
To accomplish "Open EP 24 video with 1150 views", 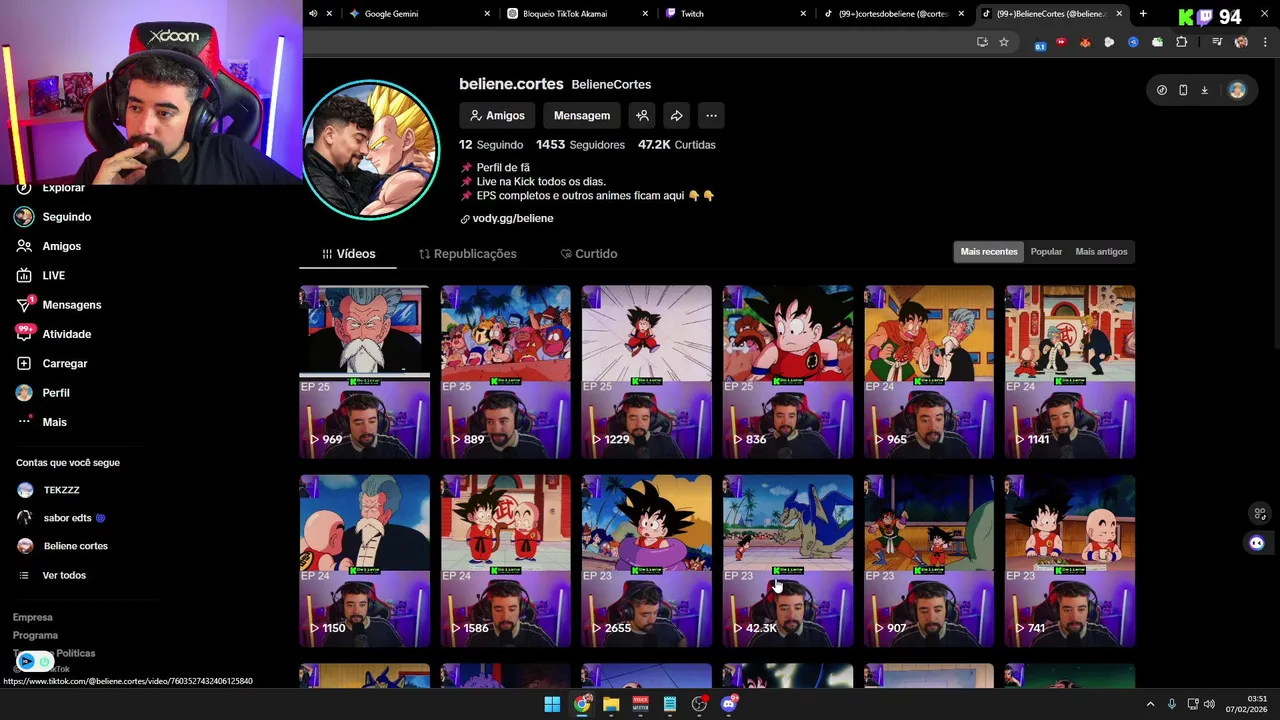I will (x=365, y=561).
